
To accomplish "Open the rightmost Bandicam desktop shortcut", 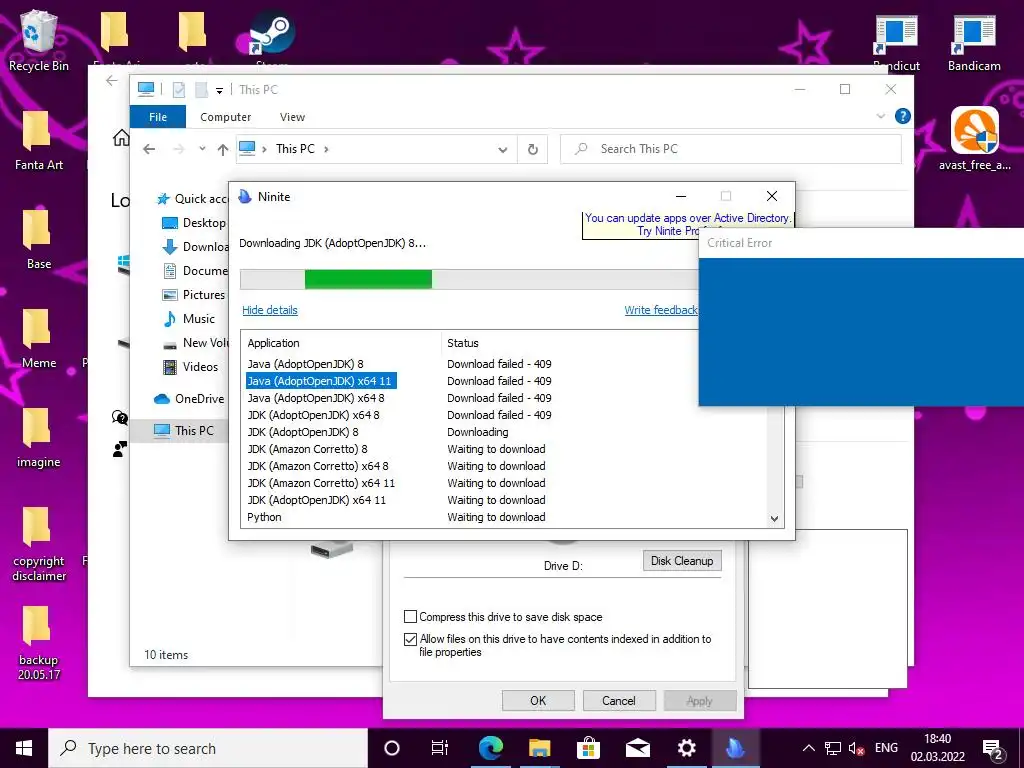I will (x=974, y=42).
